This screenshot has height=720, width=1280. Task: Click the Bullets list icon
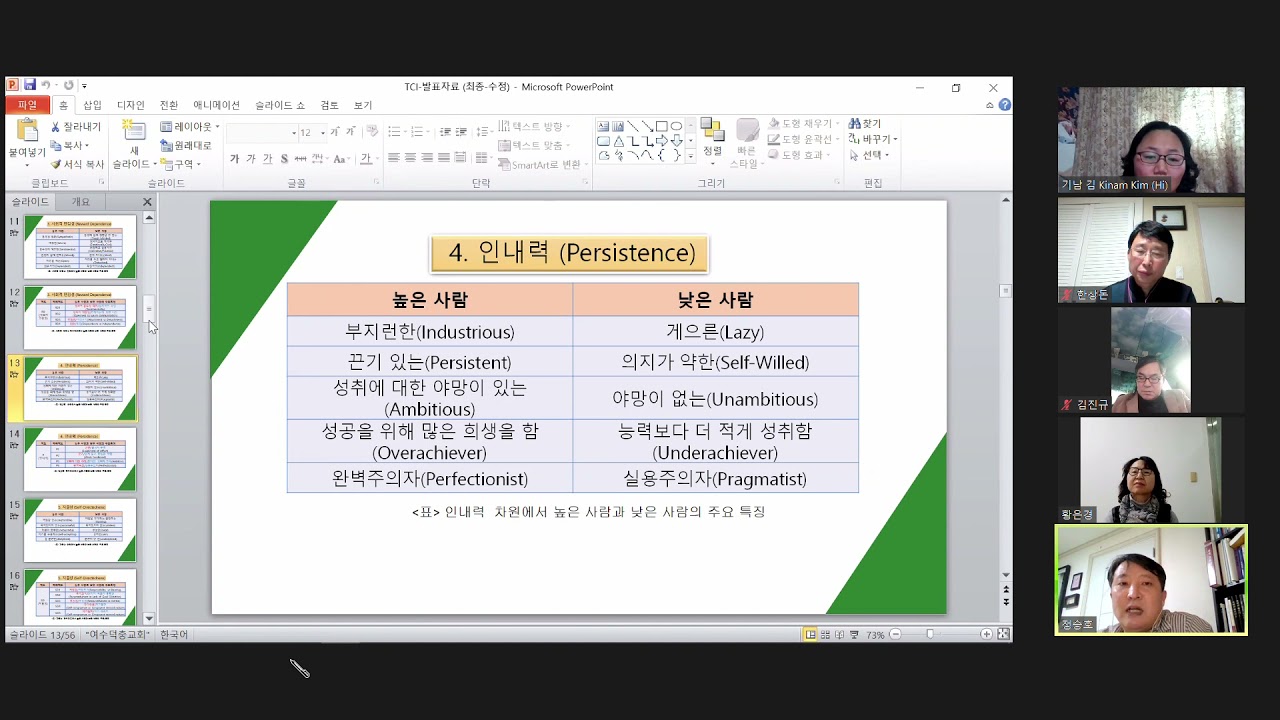coord(394,132)
